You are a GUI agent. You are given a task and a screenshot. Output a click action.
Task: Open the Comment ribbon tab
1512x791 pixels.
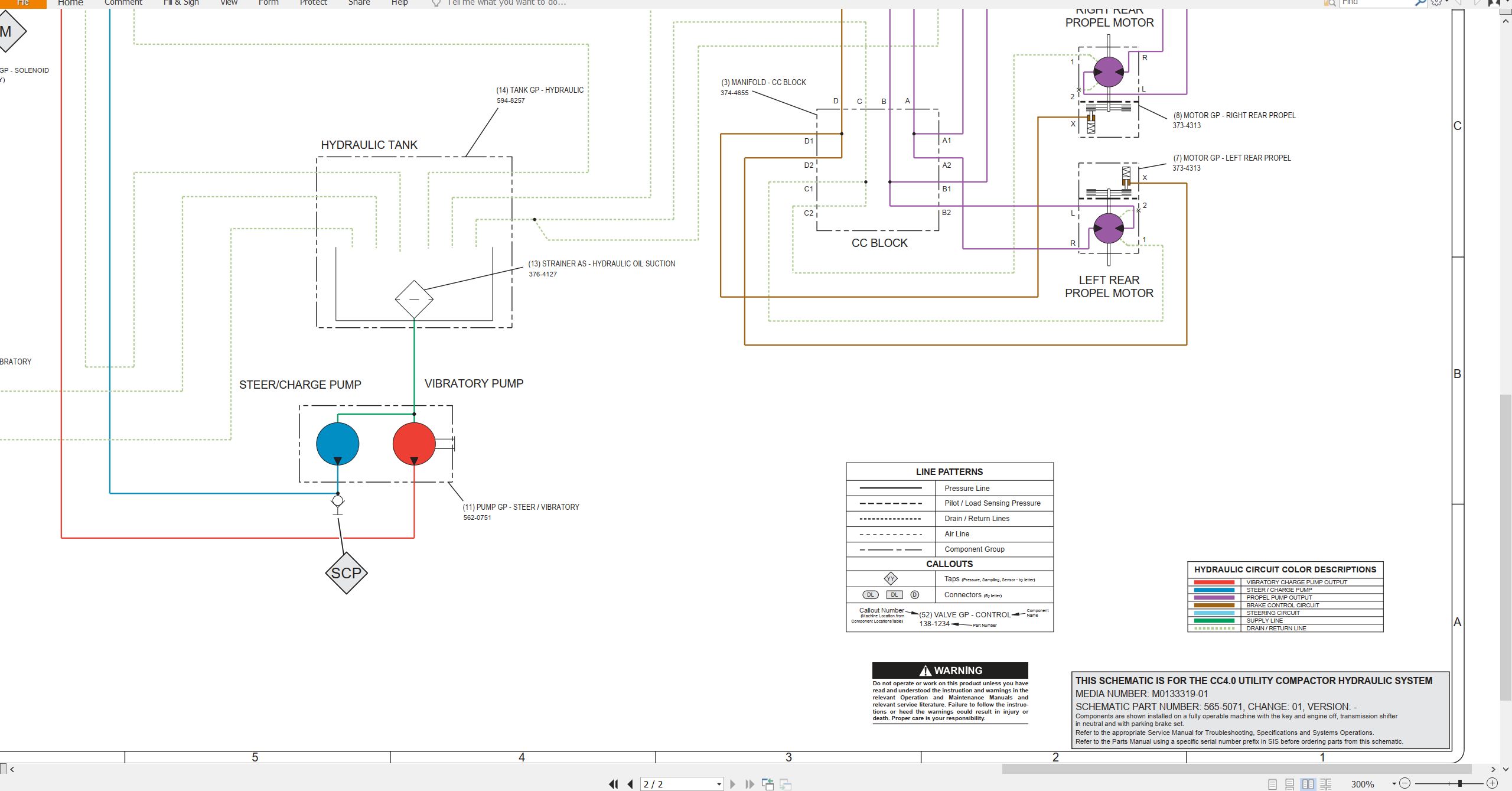[123, 3]
